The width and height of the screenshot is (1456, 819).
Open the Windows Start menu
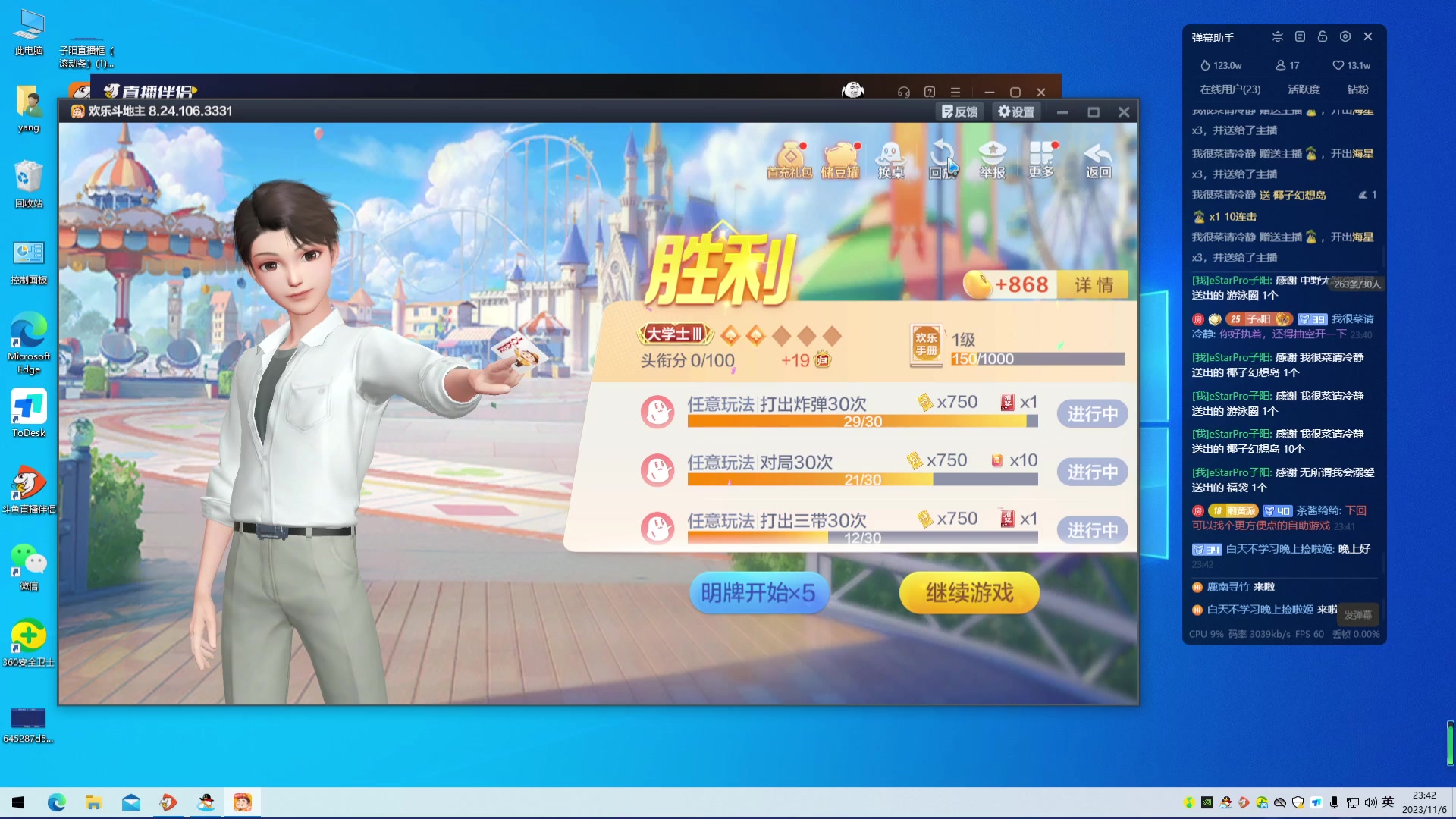pos(18,802)
